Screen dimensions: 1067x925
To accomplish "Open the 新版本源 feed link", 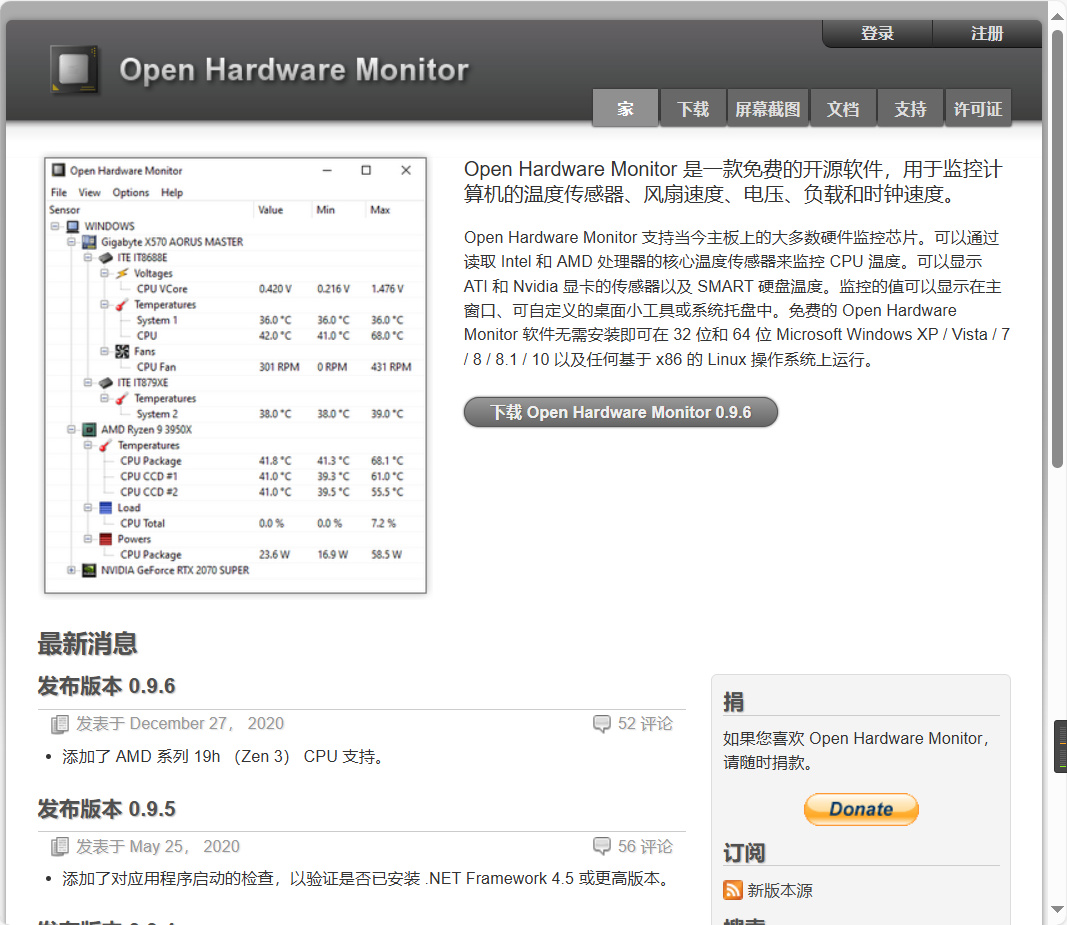I will tap(780, 890).
